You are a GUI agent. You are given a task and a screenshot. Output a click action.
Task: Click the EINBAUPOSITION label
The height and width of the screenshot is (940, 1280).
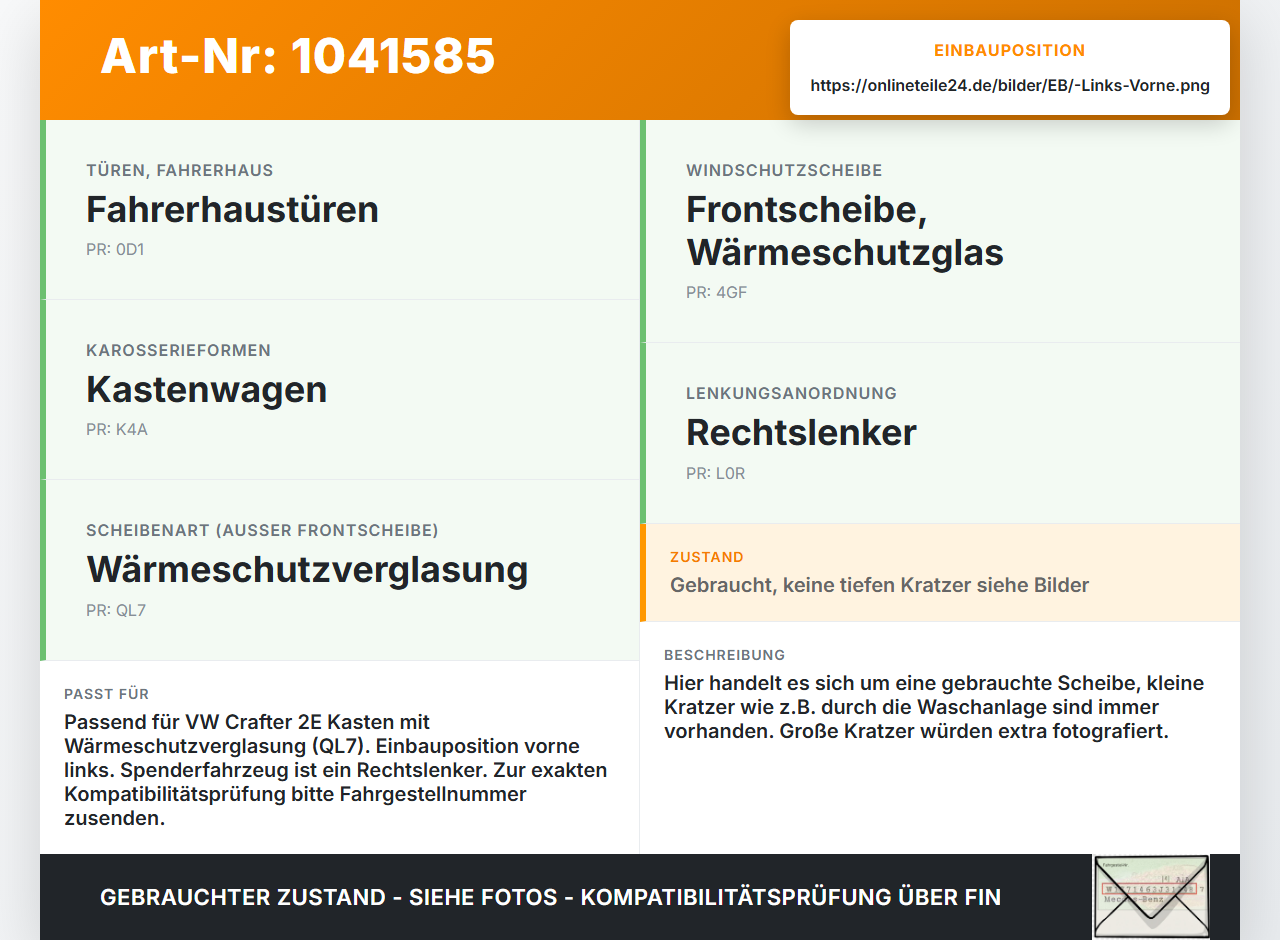pos(1010,50)
